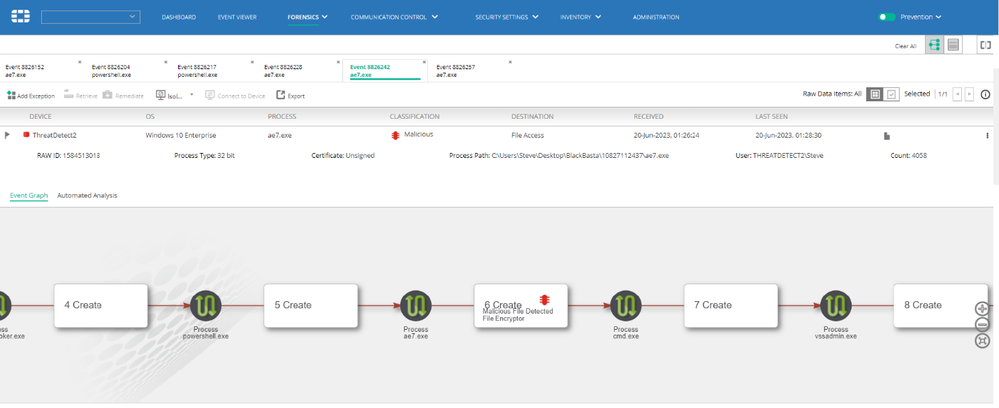
Task: Click the Isolate device button
Action: [x=169, y=96]
